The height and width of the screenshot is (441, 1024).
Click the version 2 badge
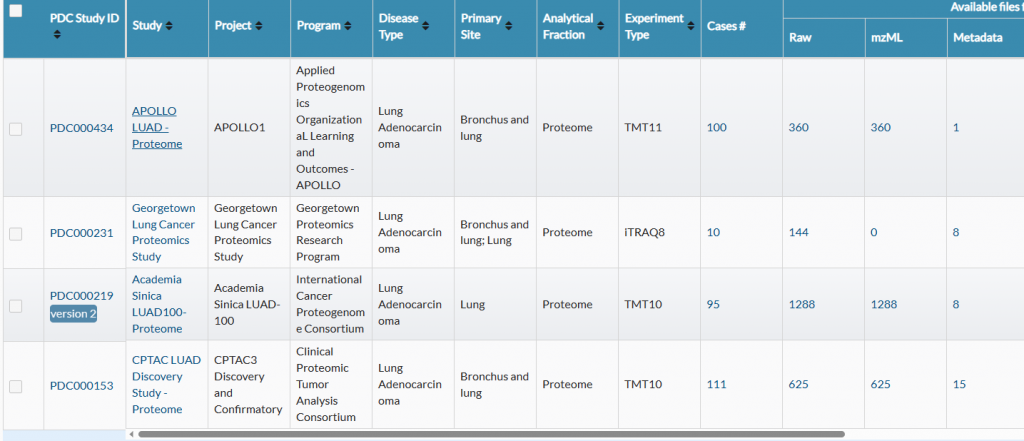click(74, 314)
